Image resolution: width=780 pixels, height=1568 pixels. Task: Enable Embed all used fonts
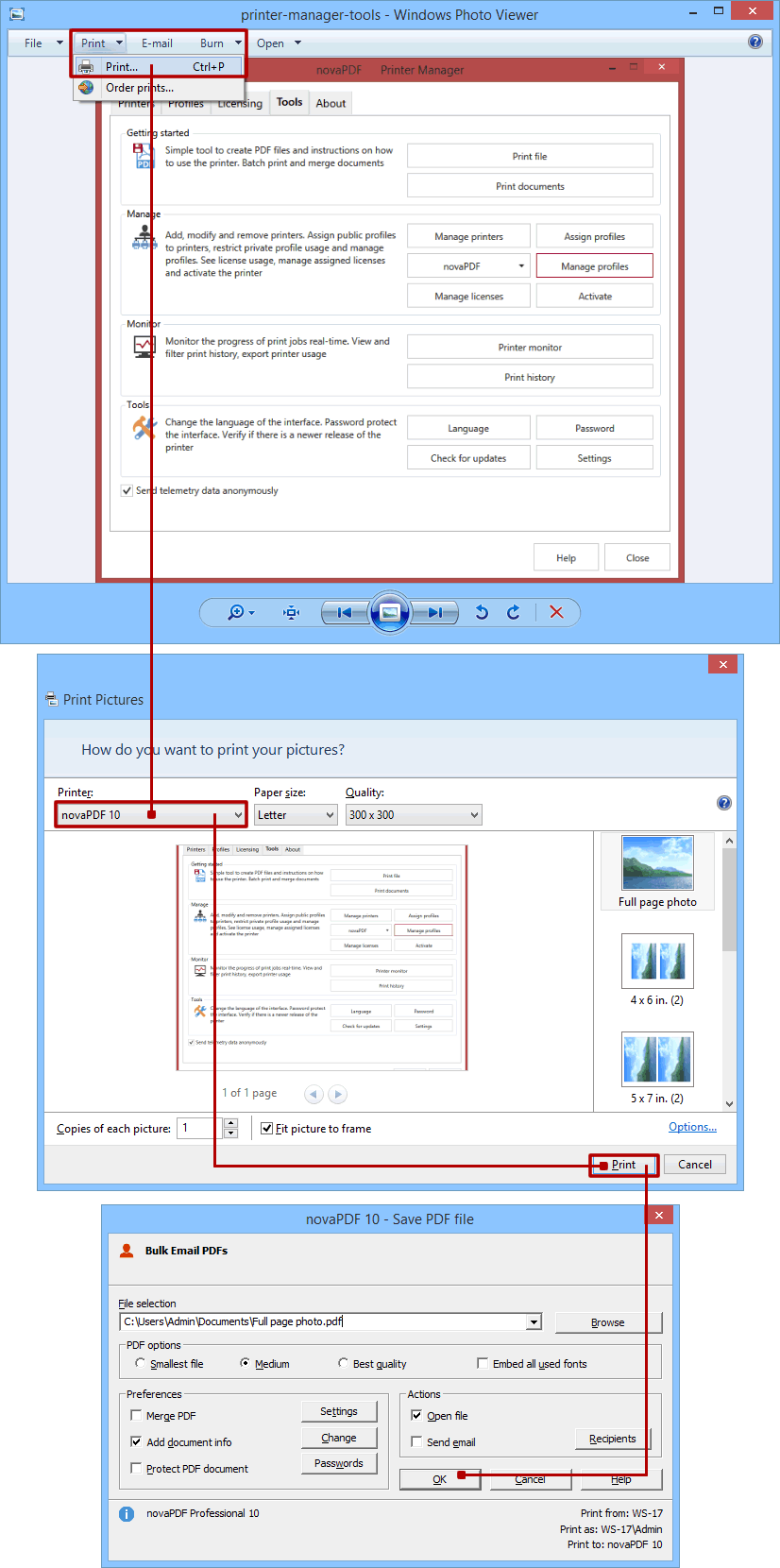483,1363
